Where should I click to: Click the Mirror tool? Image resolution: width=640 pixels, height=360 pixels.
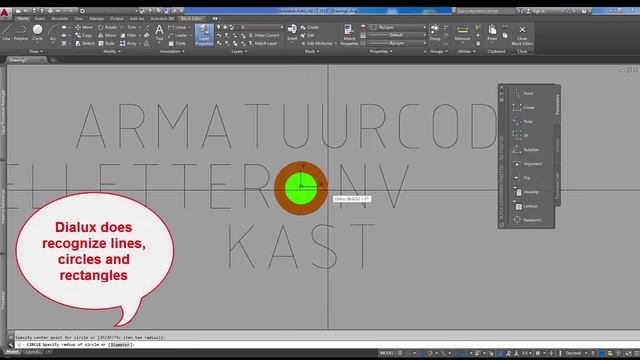pyautogui.click(x=107, y=36)
